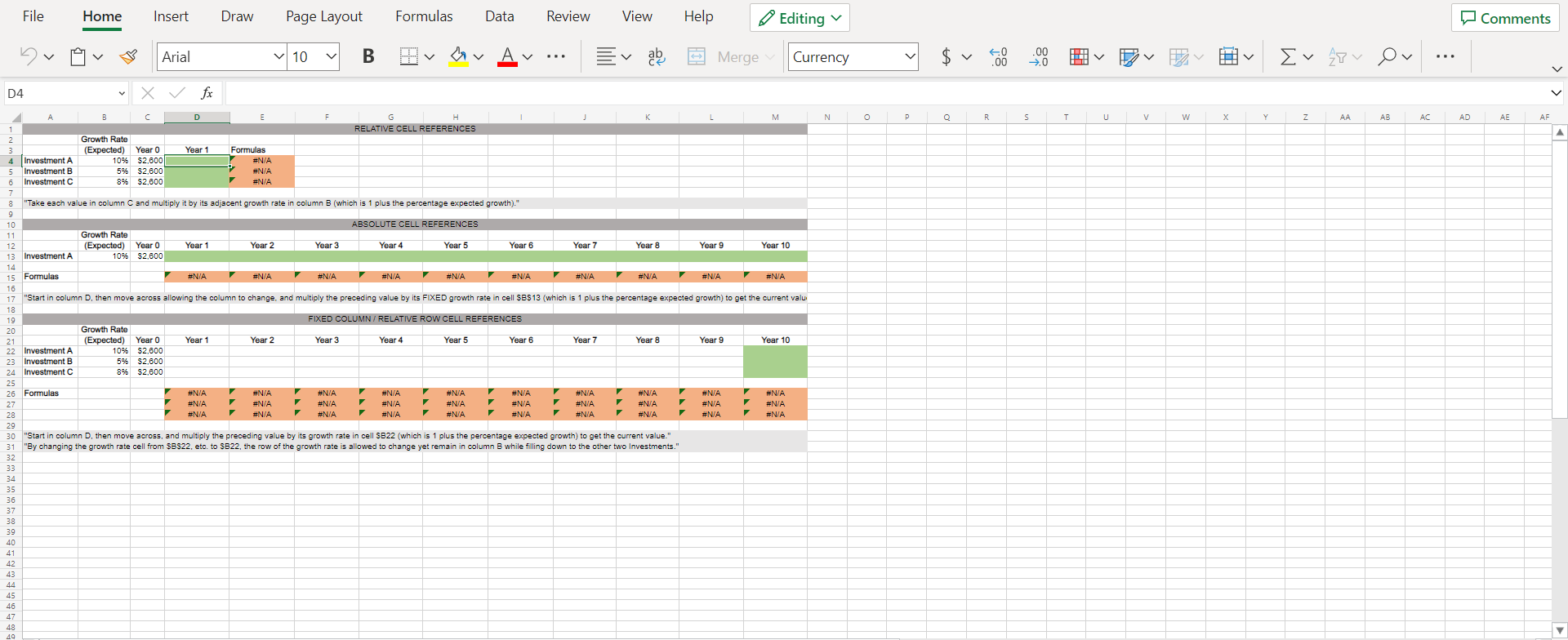Click the AutoSum sigma icon
The image size is (1568, 640).
pos(1288,56)
